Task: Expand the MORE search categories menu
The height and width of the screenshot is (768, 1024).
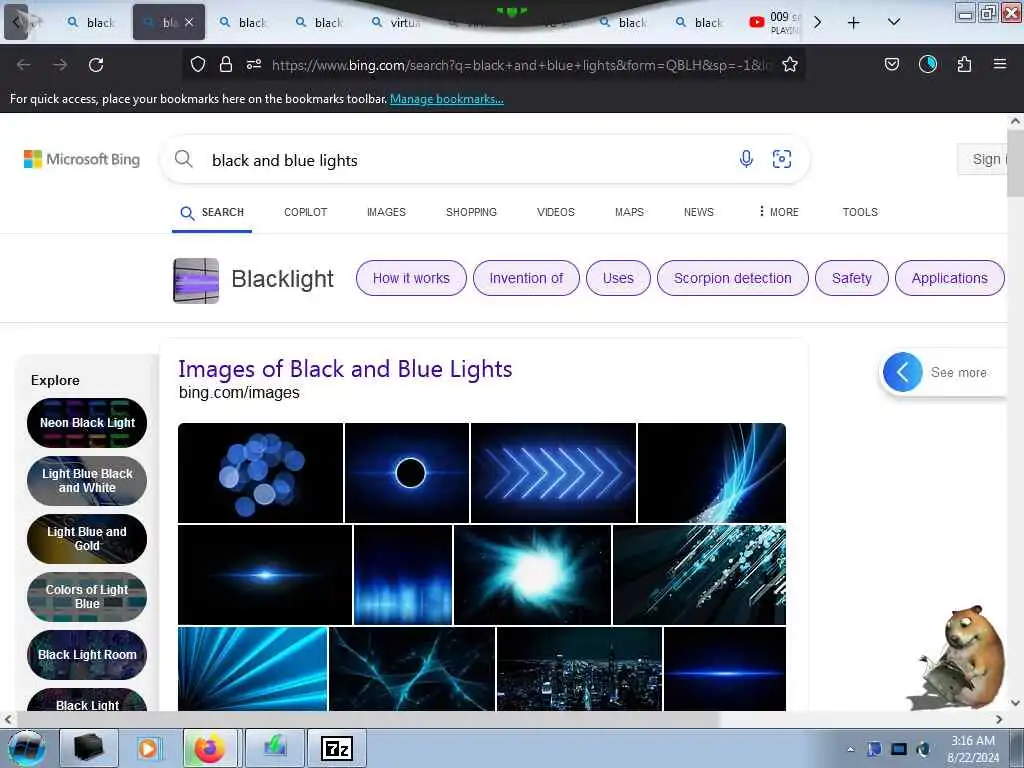Action: [779, 212]
